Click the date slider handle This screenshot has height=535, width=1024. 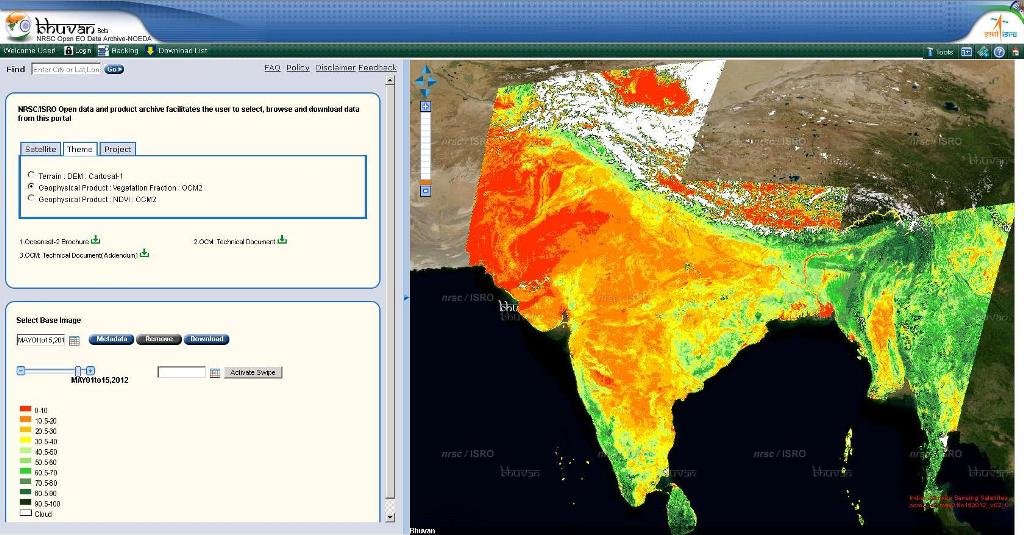pos(78,371)
